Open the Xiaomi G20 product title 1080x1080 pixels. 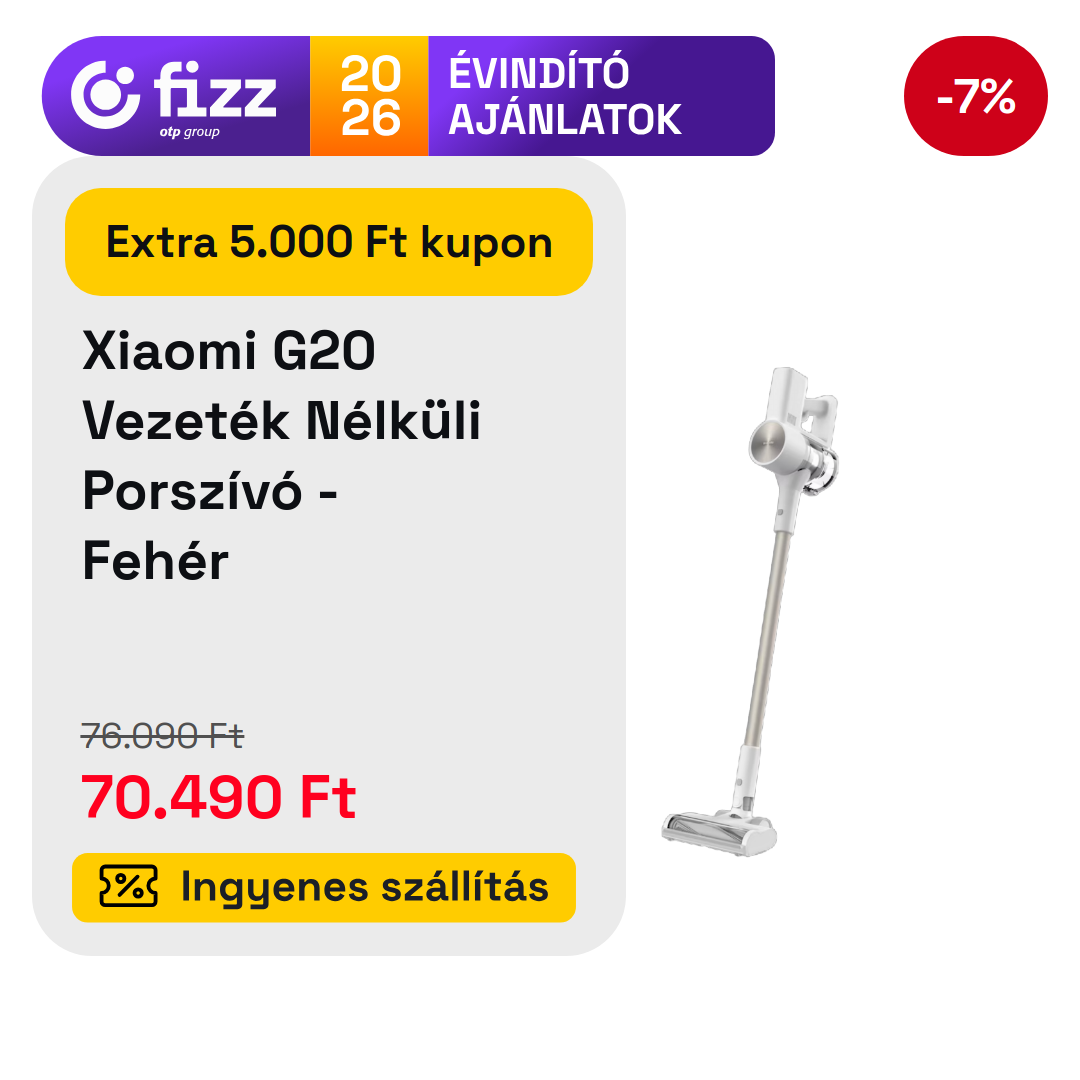tap(281, 455)
